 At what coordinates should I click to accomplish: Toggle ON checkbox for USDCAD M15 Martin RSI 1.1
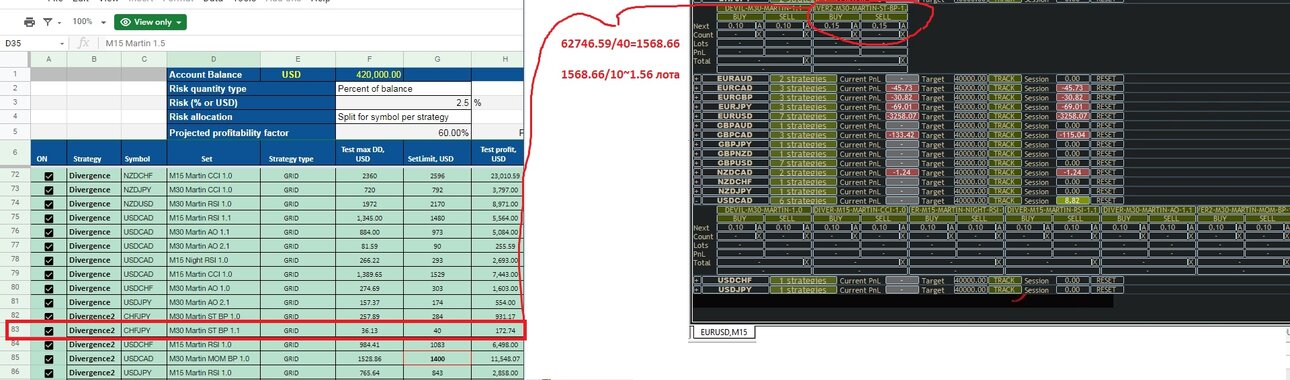pos(49,217)
